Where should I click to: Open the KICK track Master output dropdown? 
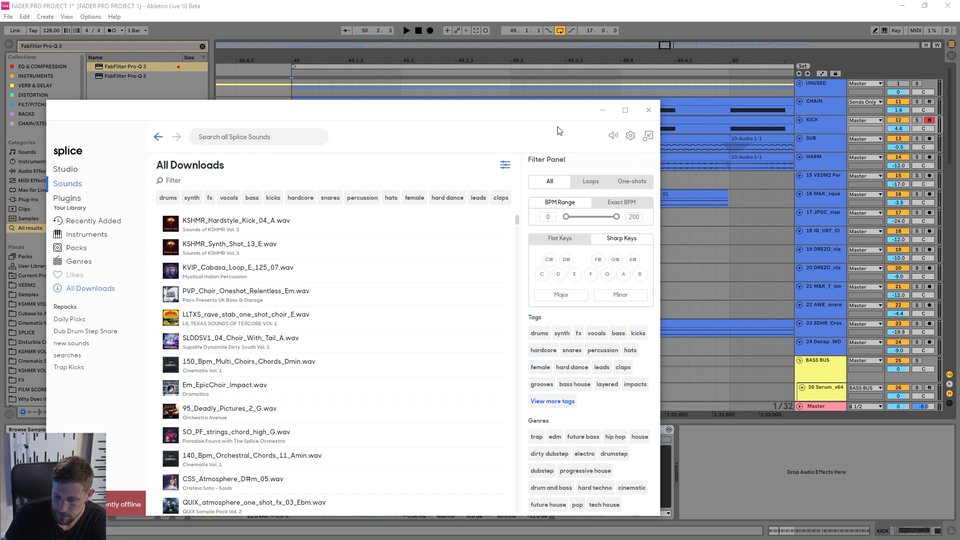[865, 121]
